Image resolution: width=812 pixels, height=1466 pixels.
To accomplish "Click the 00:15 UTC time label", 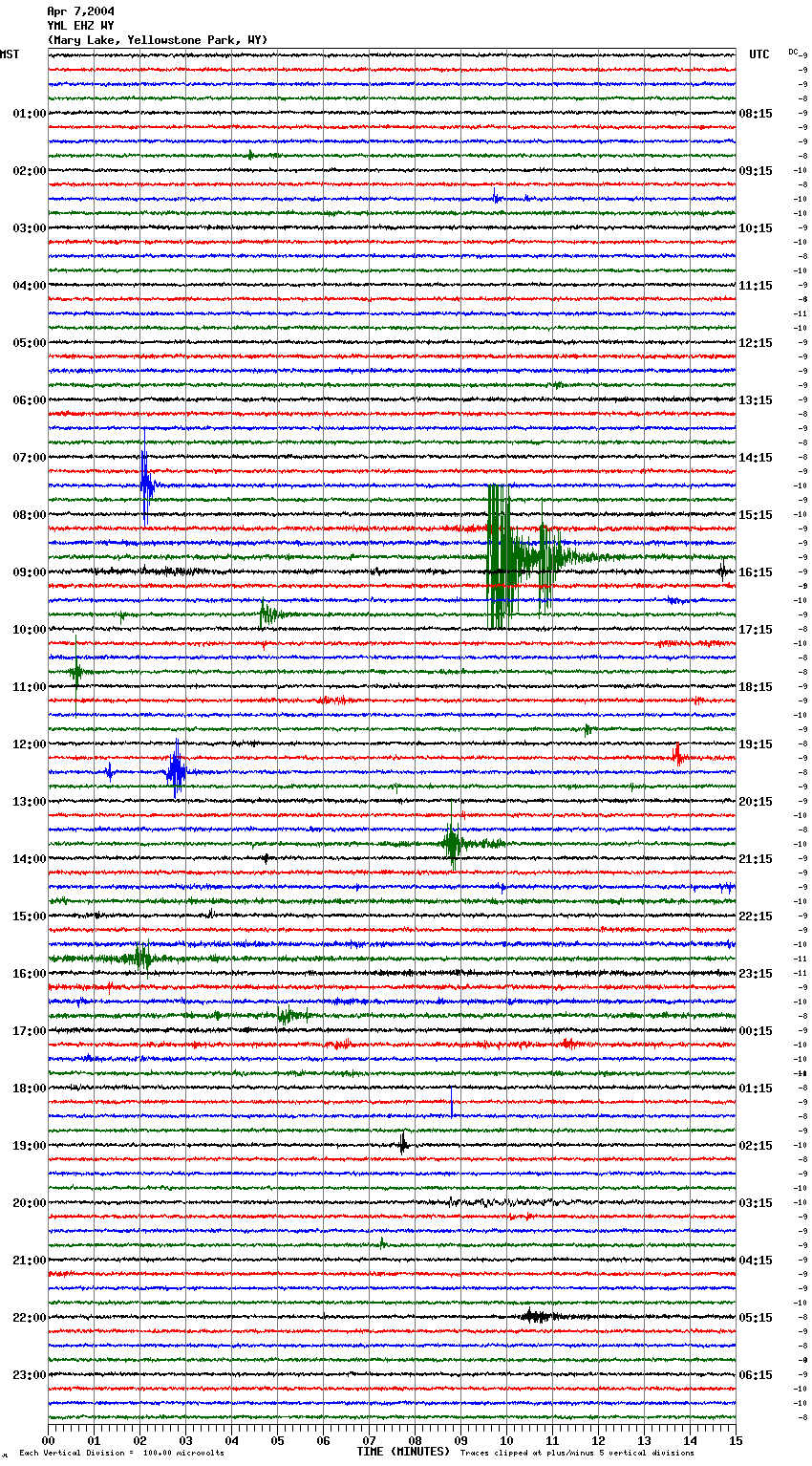I will (x=756, y=1031).
